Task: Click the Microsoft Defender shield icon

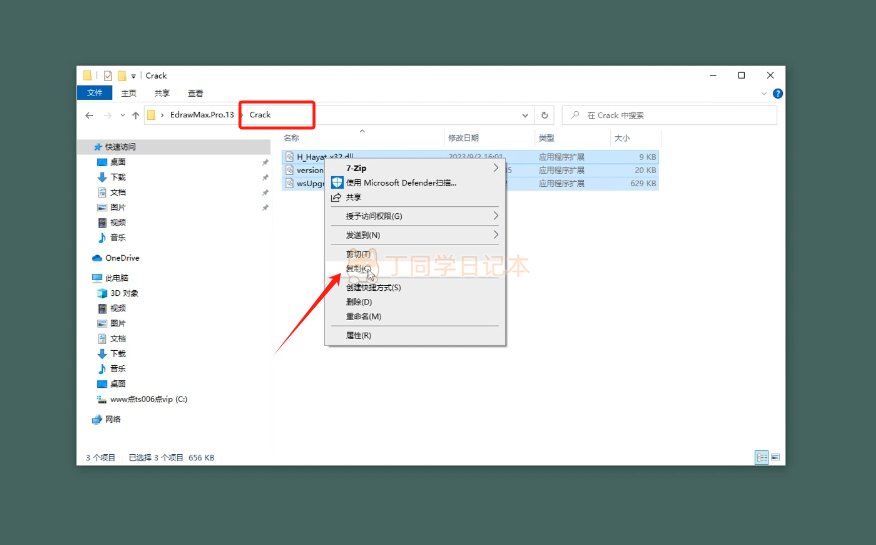Action: [337, 183]
